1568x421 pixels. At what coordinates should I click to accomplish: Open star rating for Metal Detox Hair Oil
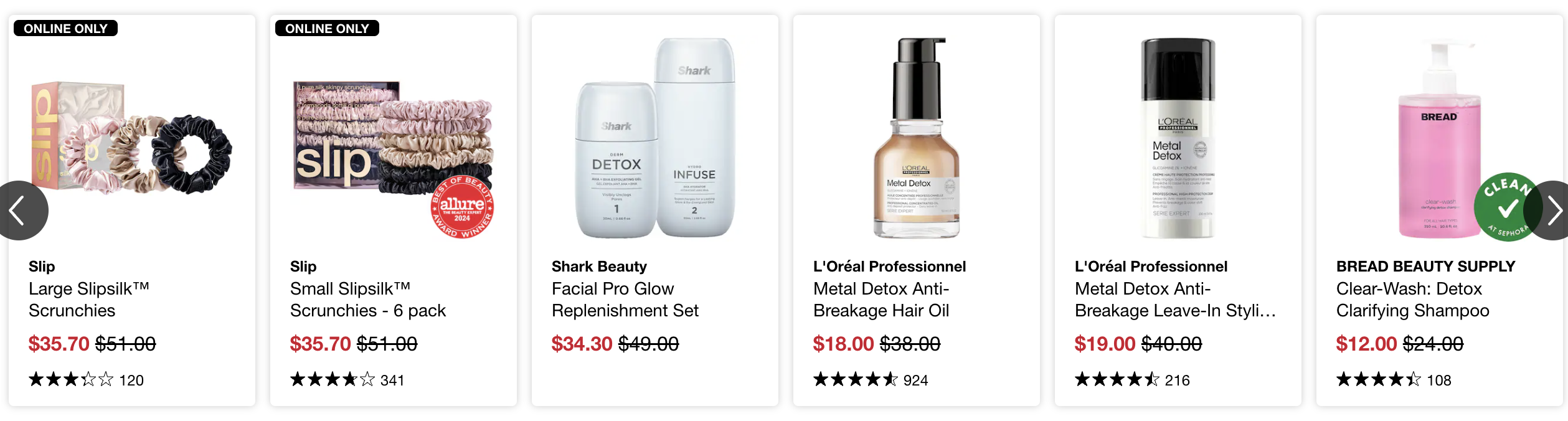point(856,379)
